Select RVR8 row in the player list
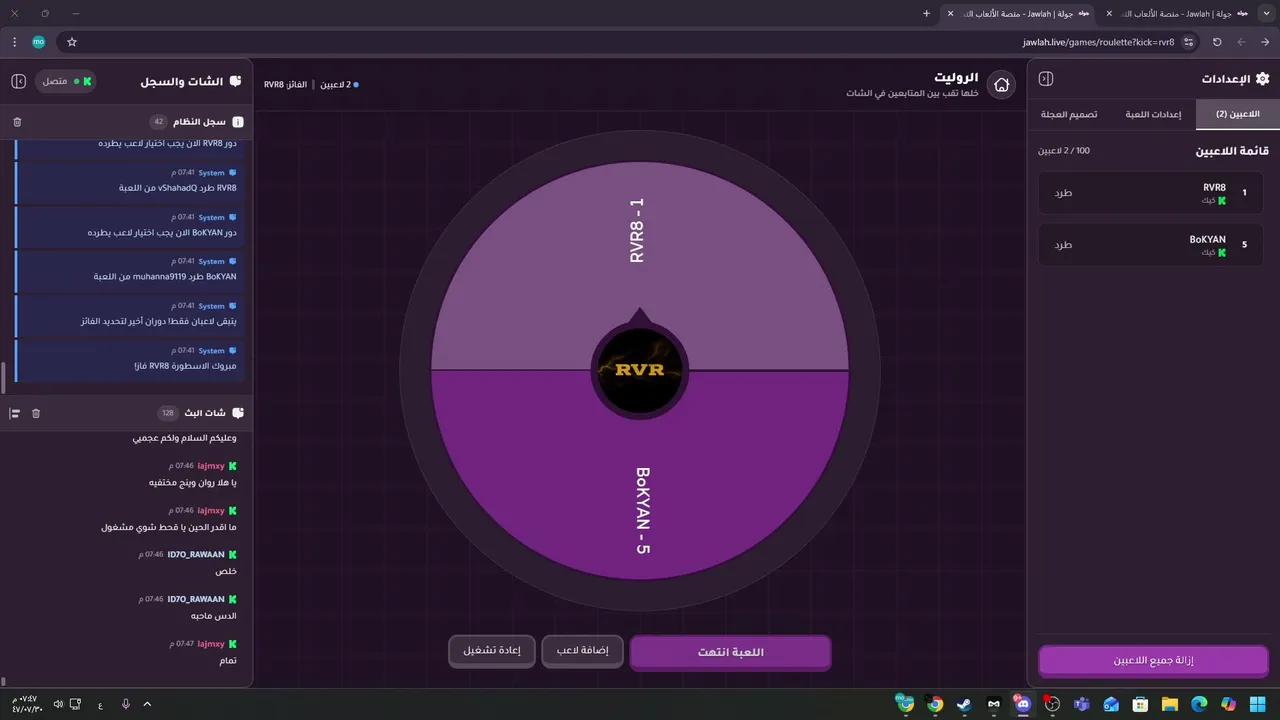The image size is (1280, 720). pyautogui.click(x=1150, y=193)
